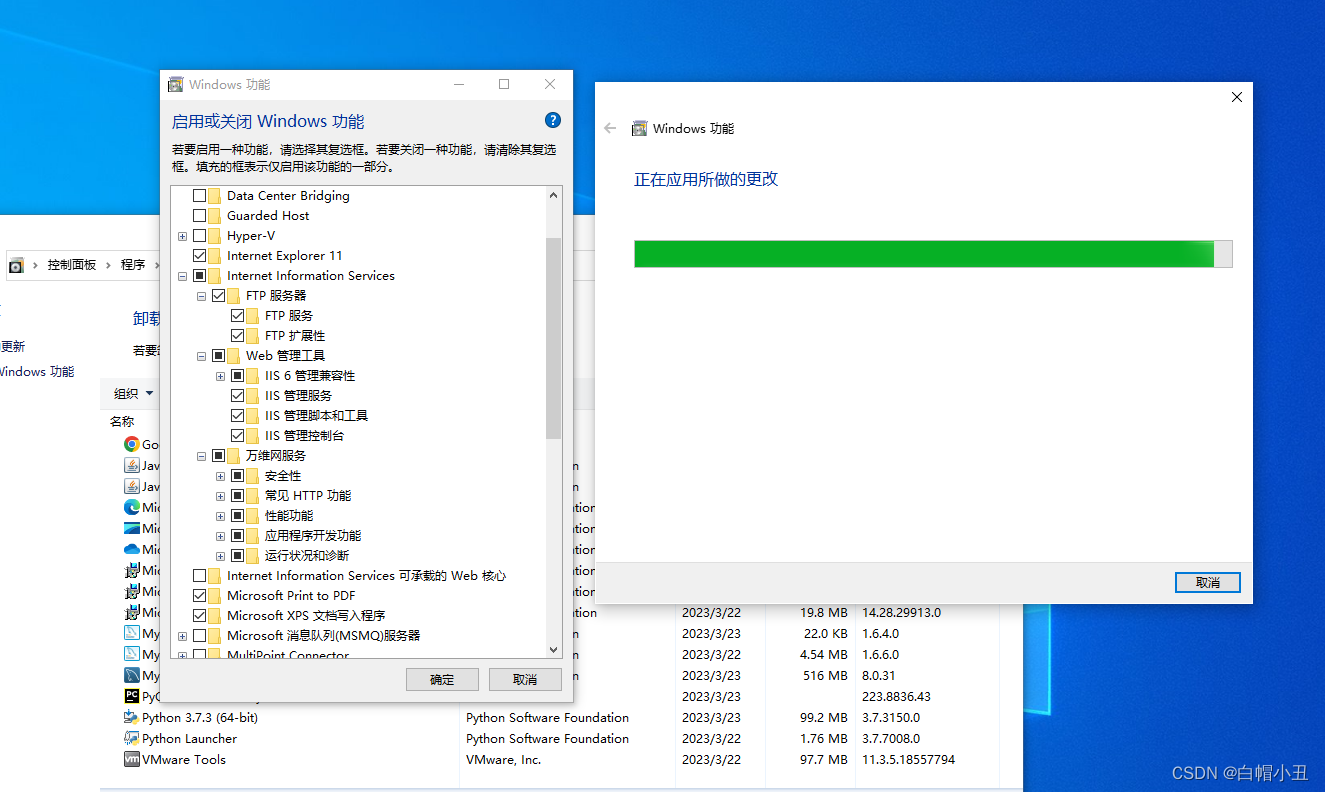Uncheck the IIS 管理控制台 checkbox
Screen dimensions: 1325x792
coord(237,436)
